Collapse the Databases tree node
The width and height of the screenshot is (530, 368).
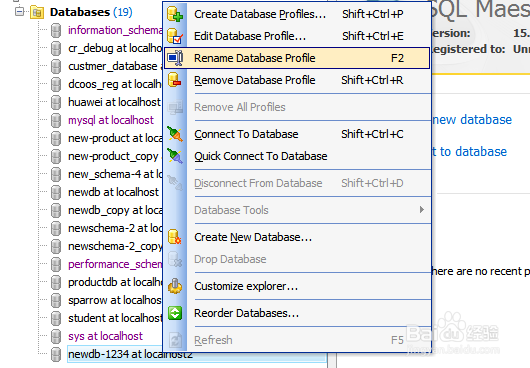[19, 12]
